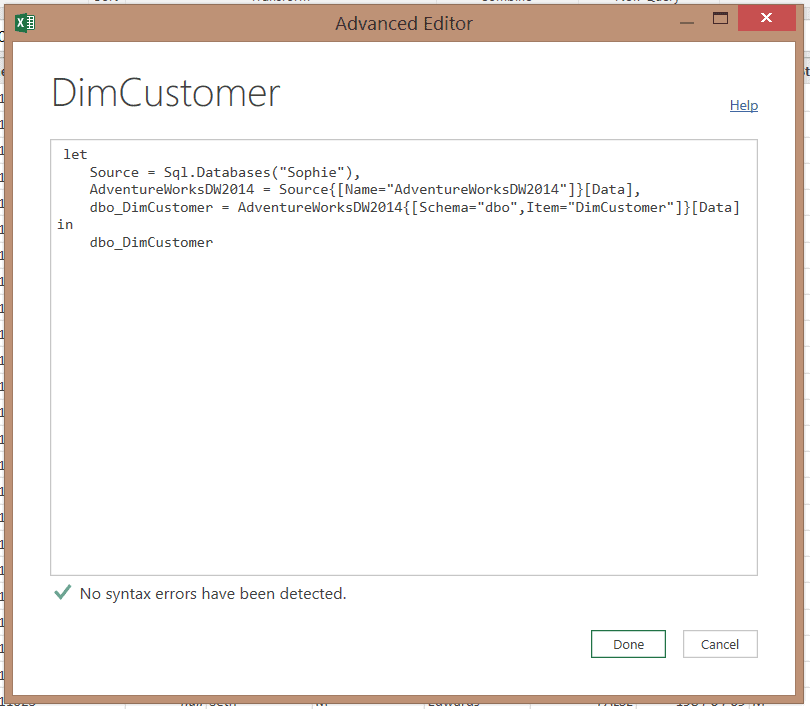Screen dimensions: 810x709
Task: Maximize the Advanced Editor window
Action: [x=719, y=19]
